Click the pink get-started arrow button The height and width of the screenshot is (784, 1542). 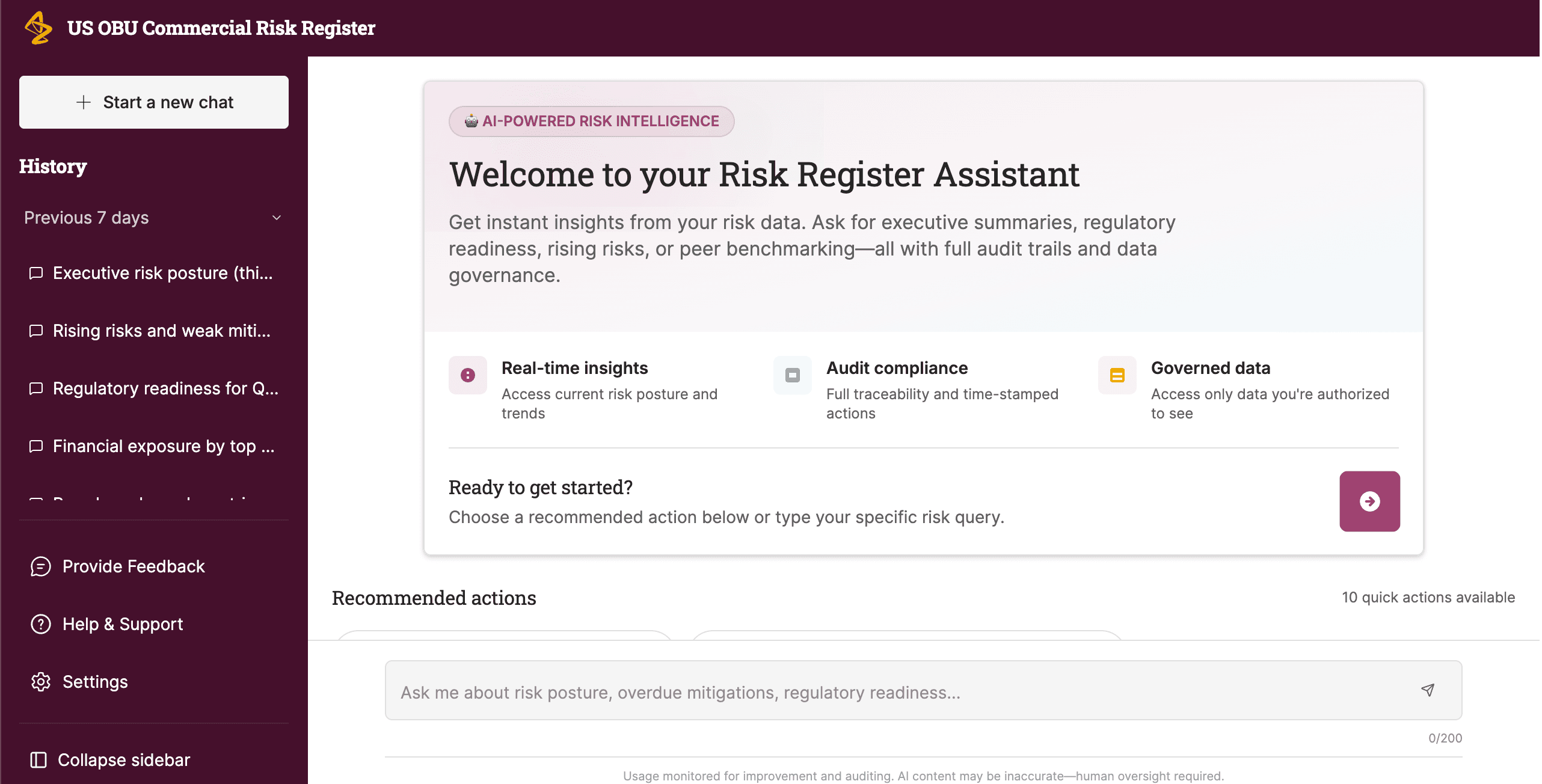(x=1369, y=501)
